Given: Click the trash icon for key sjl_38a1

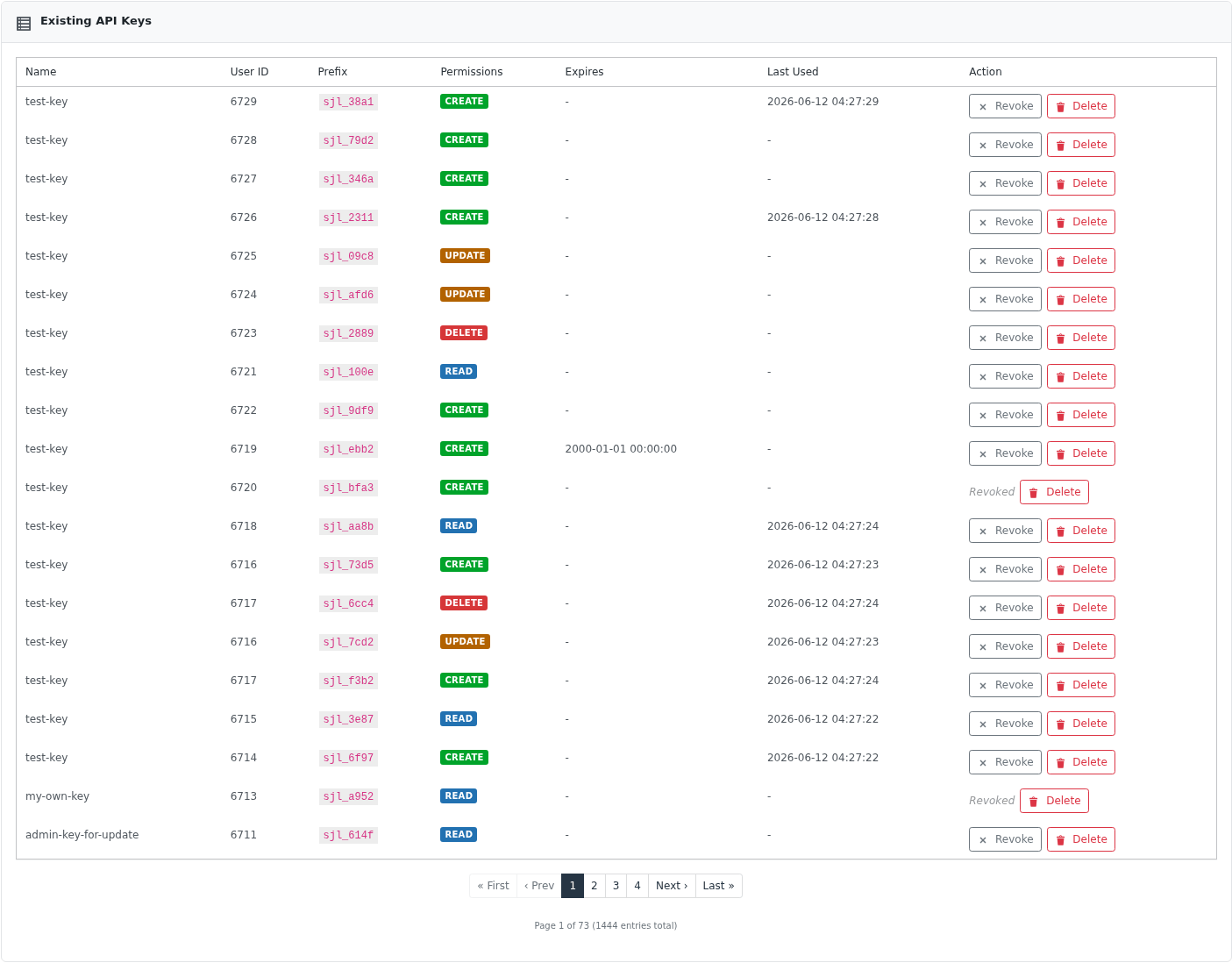Looking at the screenshot, I should (x=1060, y=107).
